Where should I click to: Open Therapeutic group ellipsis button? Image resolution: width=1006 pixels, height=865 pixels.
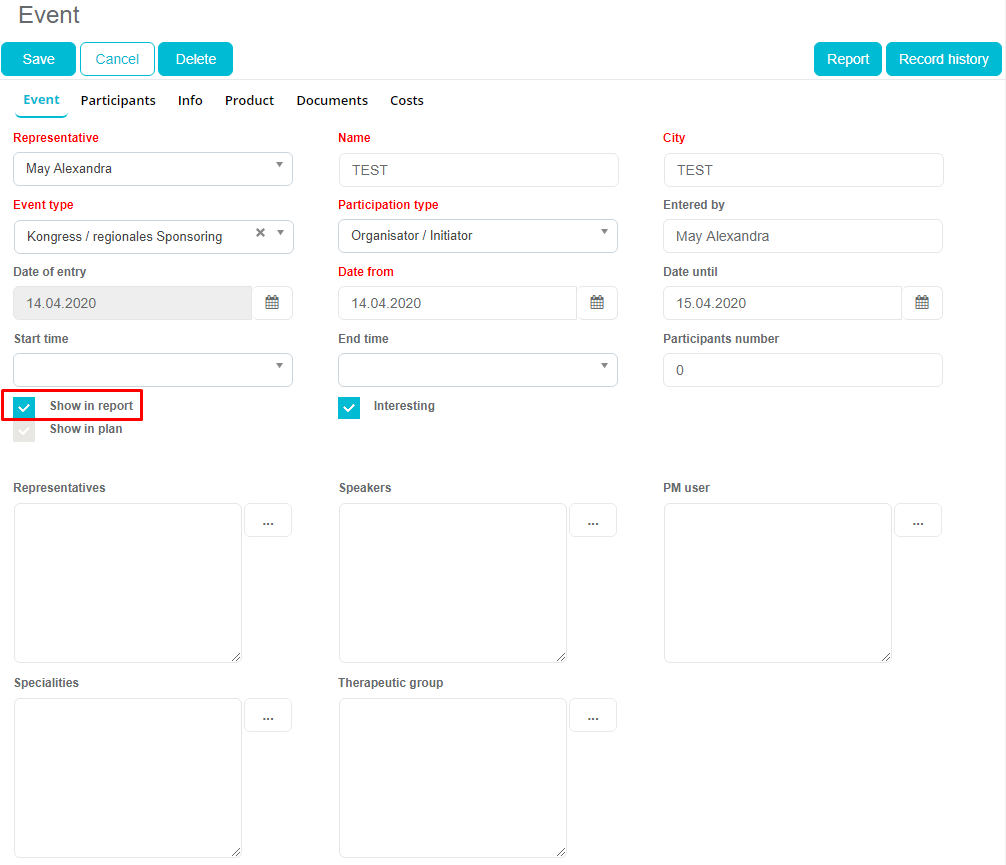(x=593, y=716)
